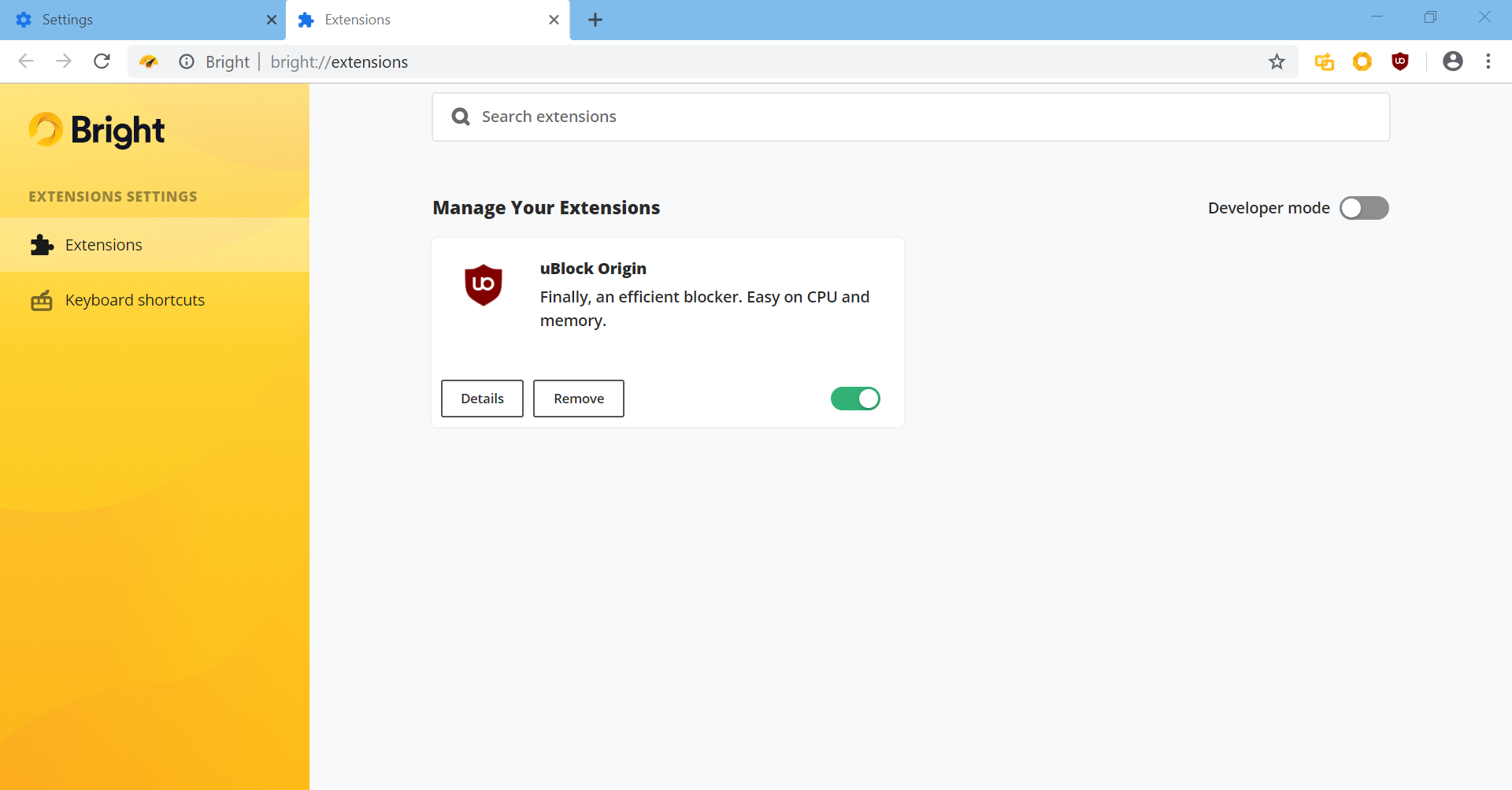The height and width of the screenshot is (790, 1512).
Task: Open the user profile menu
Action: (x=1453, y=61)
